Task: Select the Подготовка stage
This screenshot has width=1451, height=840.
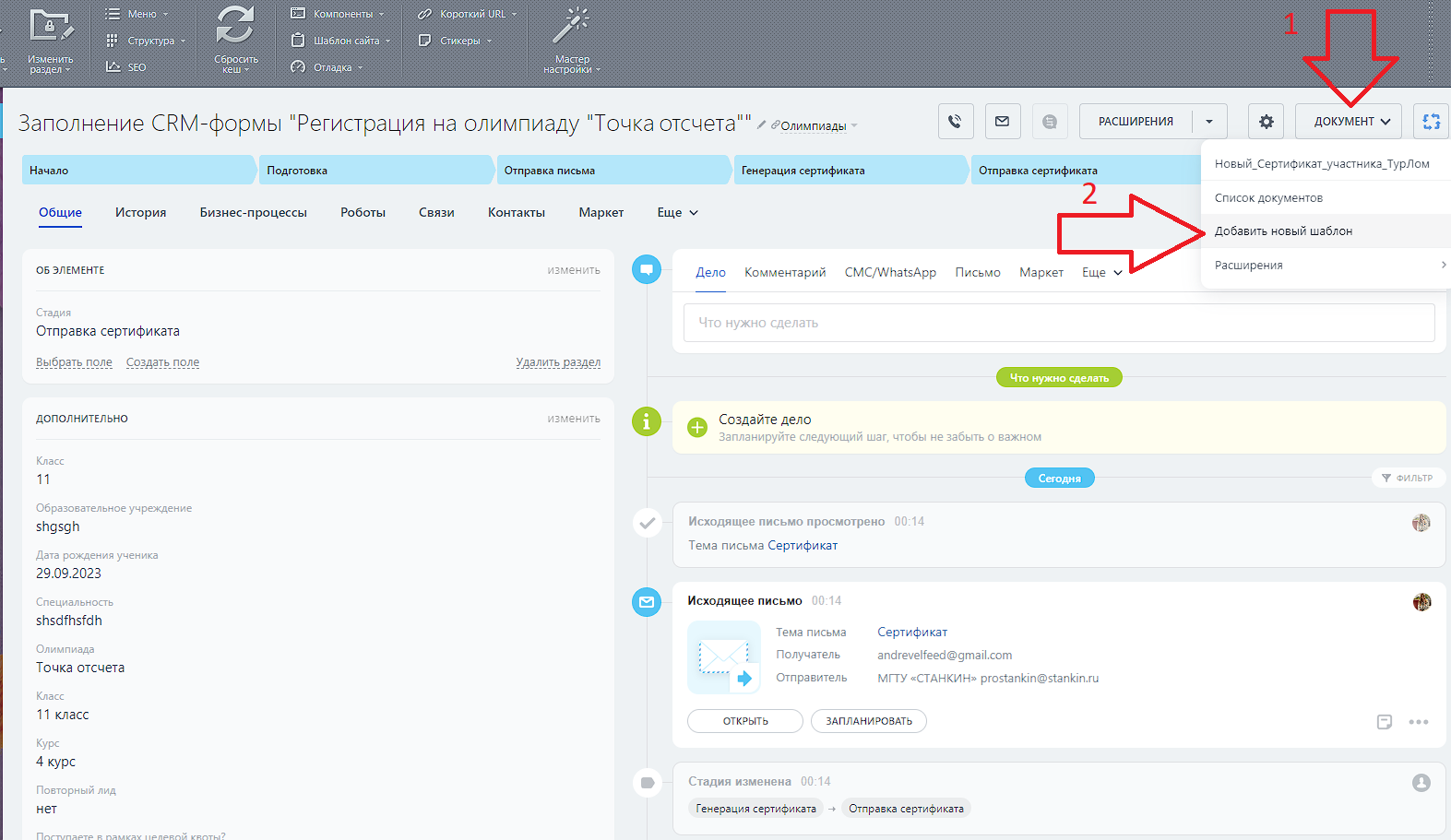Action: point(375,170)
